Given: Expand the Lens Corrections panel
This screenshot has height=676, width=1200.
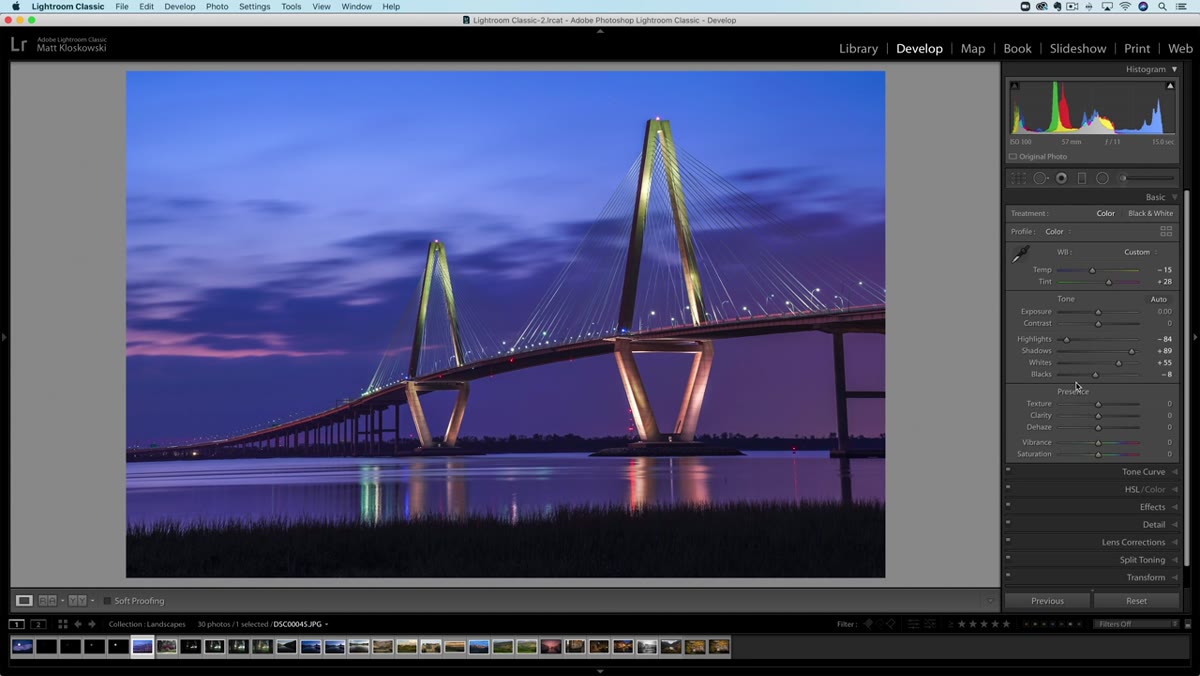Looking at the screenshot, I should coord(1174,542).
